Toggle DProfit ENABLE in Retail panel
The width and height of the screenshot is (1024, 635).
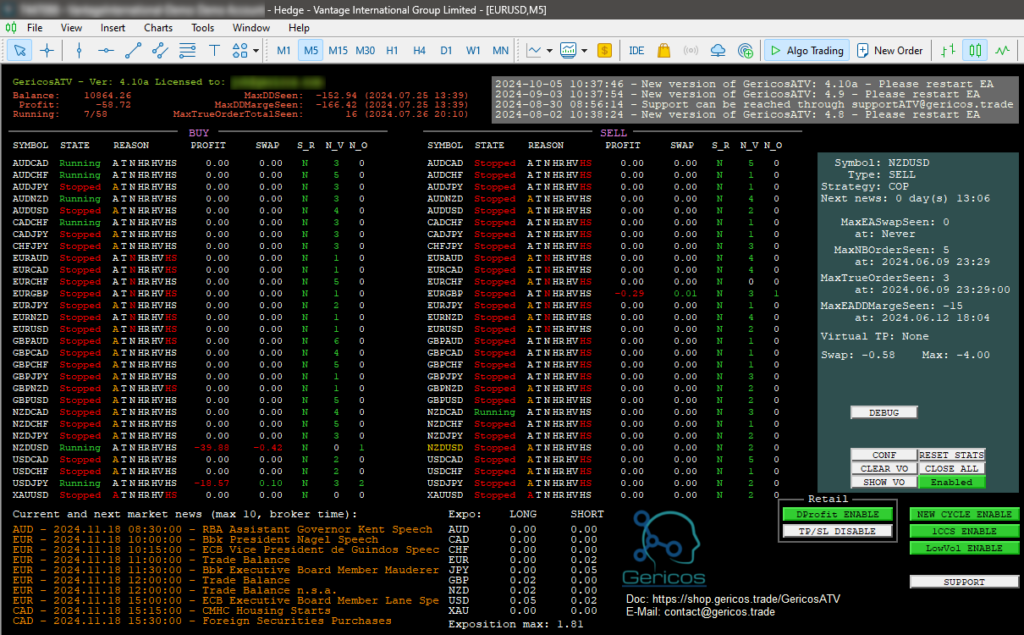click(x=837, y=514)
